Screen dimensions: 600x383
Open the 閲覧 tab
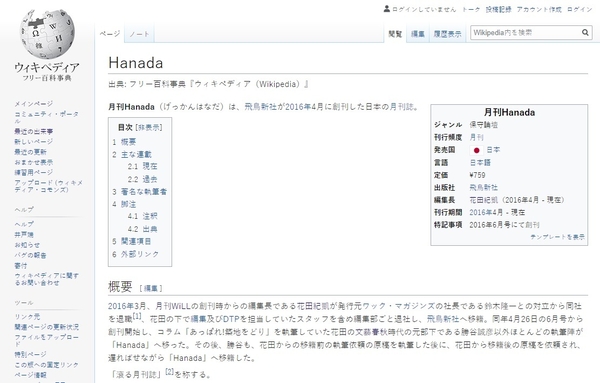pyautogui.click(x=395, y=34)
